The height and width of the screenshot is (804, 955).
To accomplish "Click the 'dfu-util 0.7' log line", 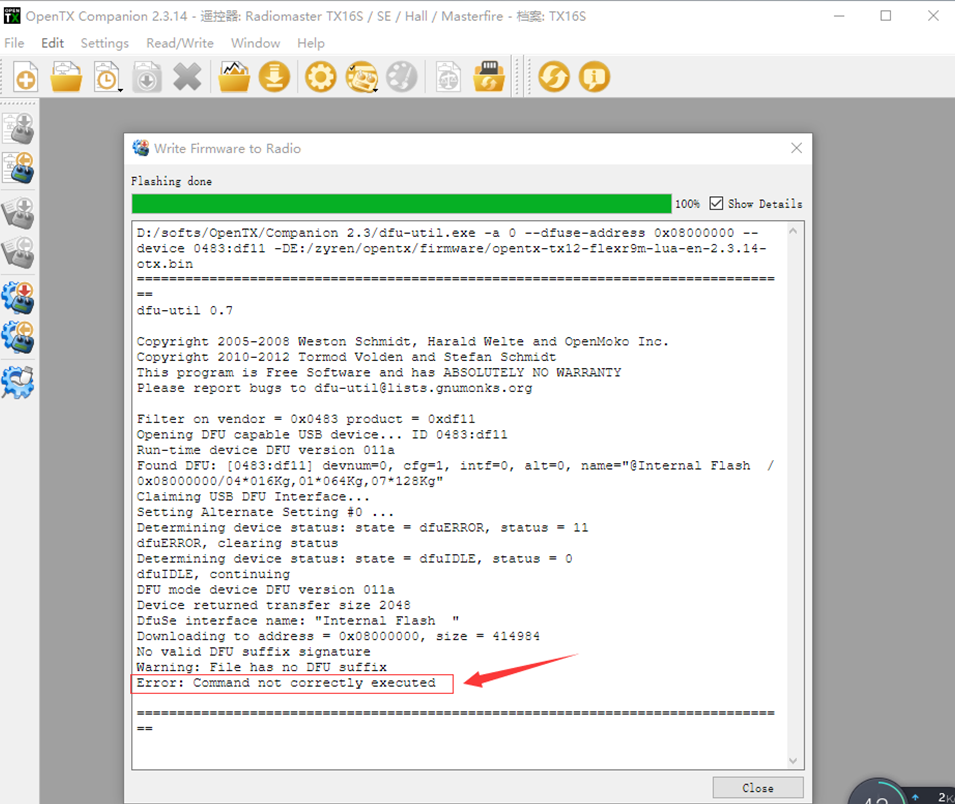I will [x=185, y=311].
